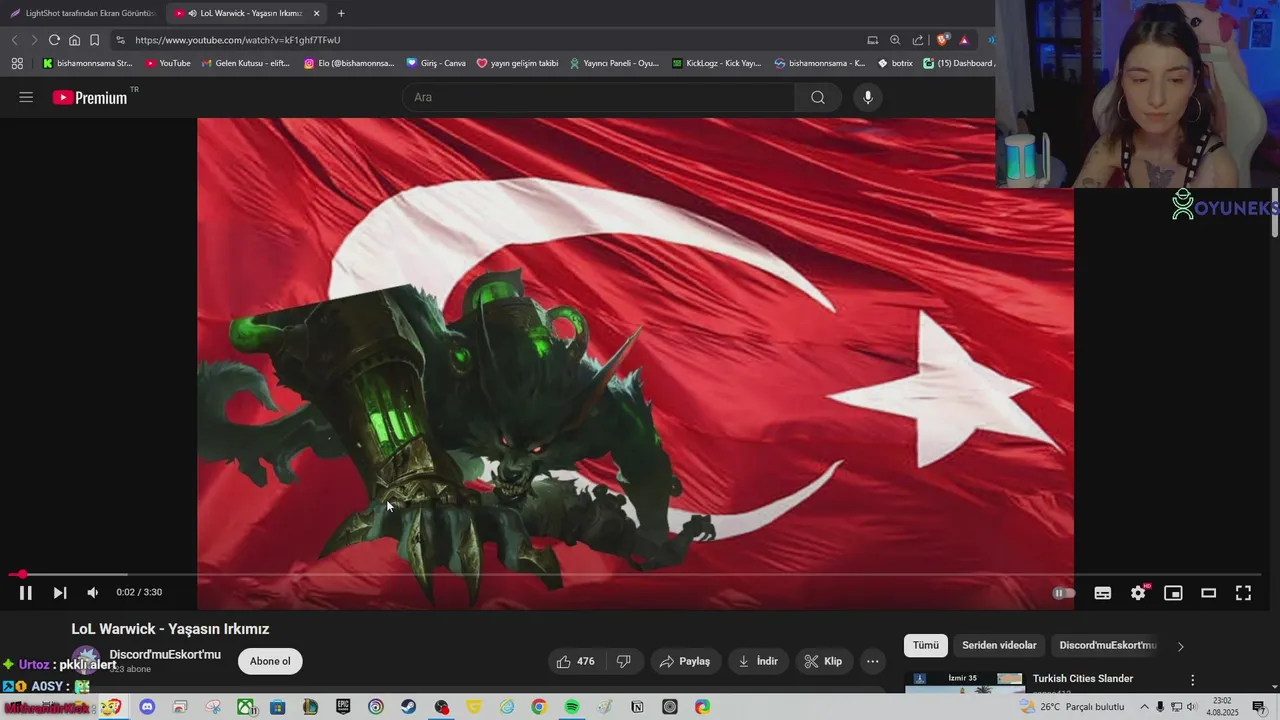Enable miniplayer mode
Screen dimensions: 1280x720
[x=1173, y=593]
